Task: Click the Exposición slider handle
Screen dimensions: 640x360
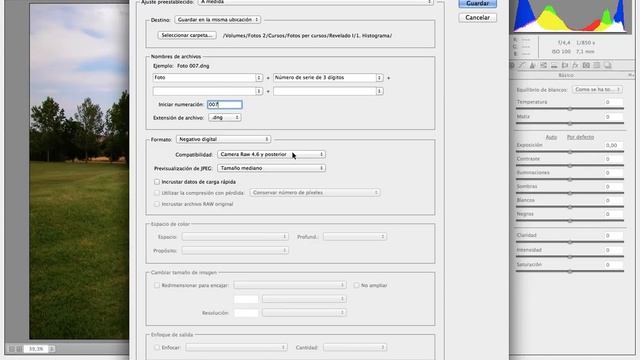Action: pos(570,152)
